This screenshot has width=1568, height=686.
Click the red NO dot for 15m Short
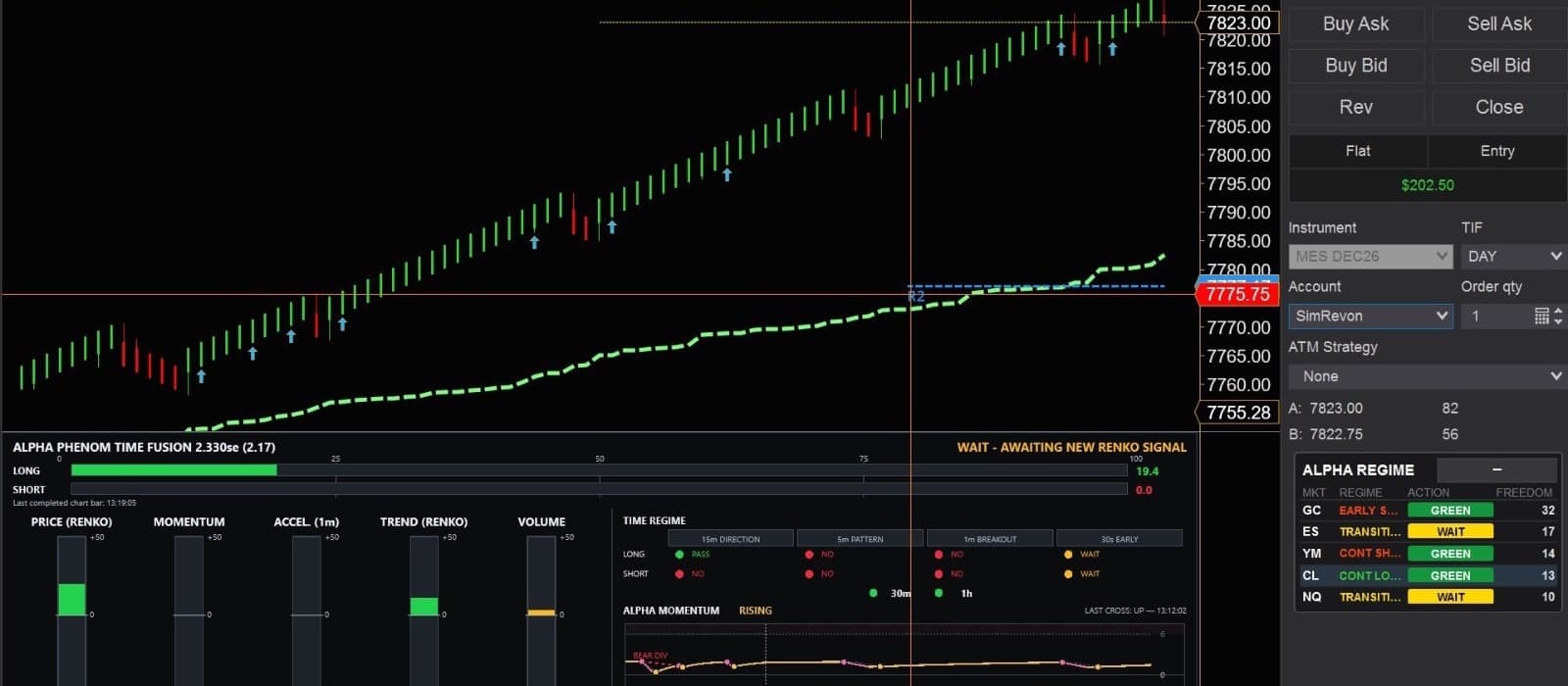[x=679, y=574]
